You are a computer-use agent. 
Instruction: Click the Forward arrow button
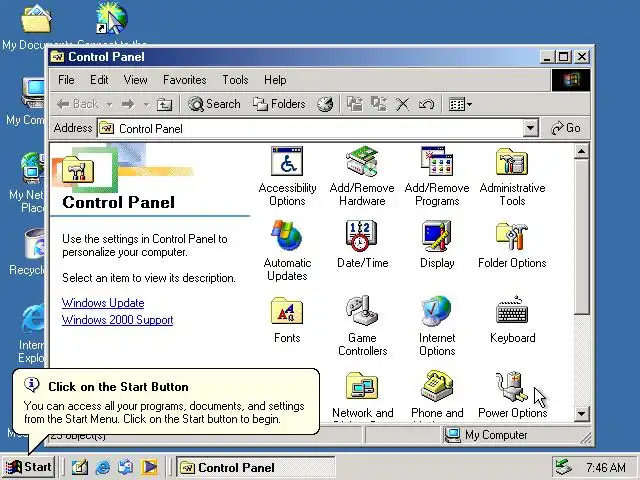point(128,104)
